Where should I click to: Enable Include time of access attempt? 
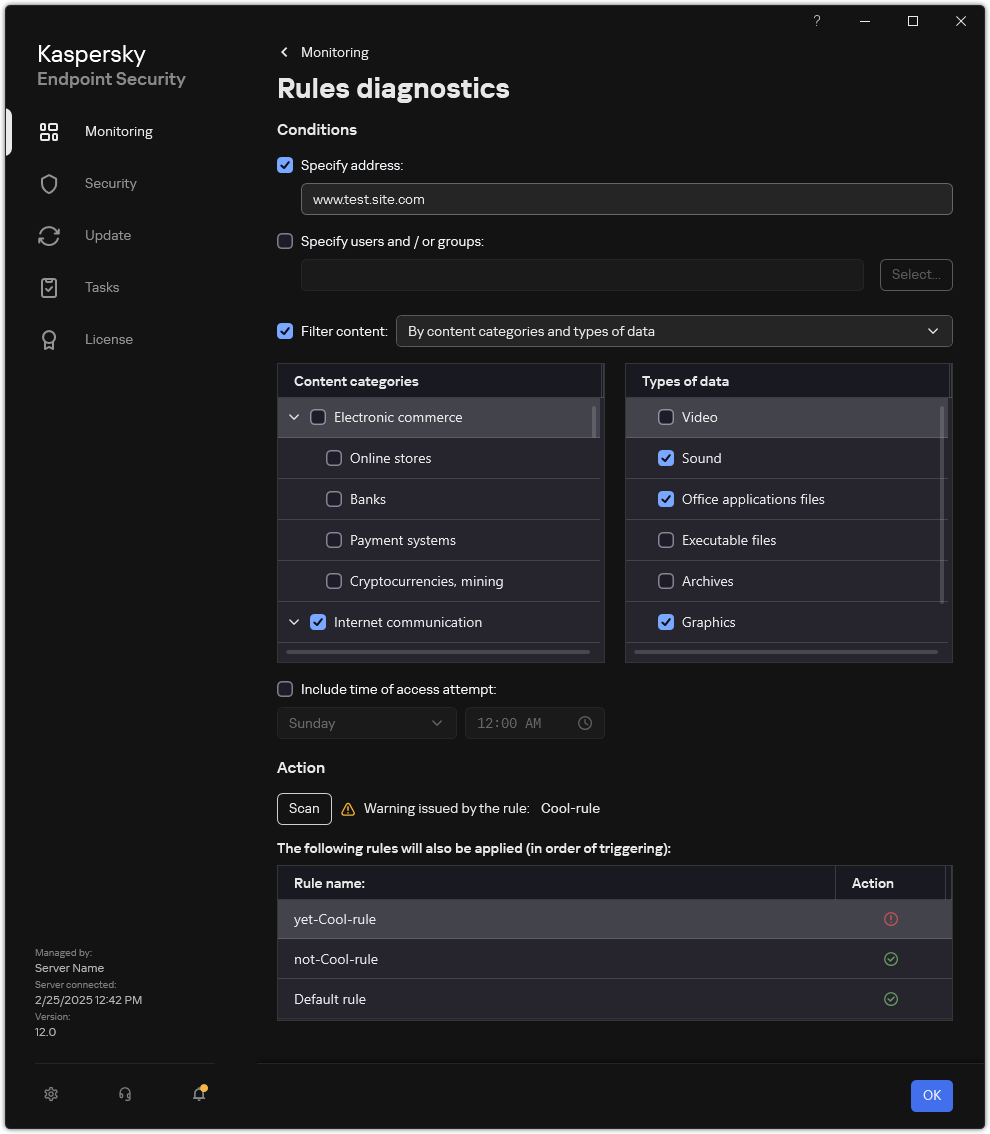pos(285,689)
